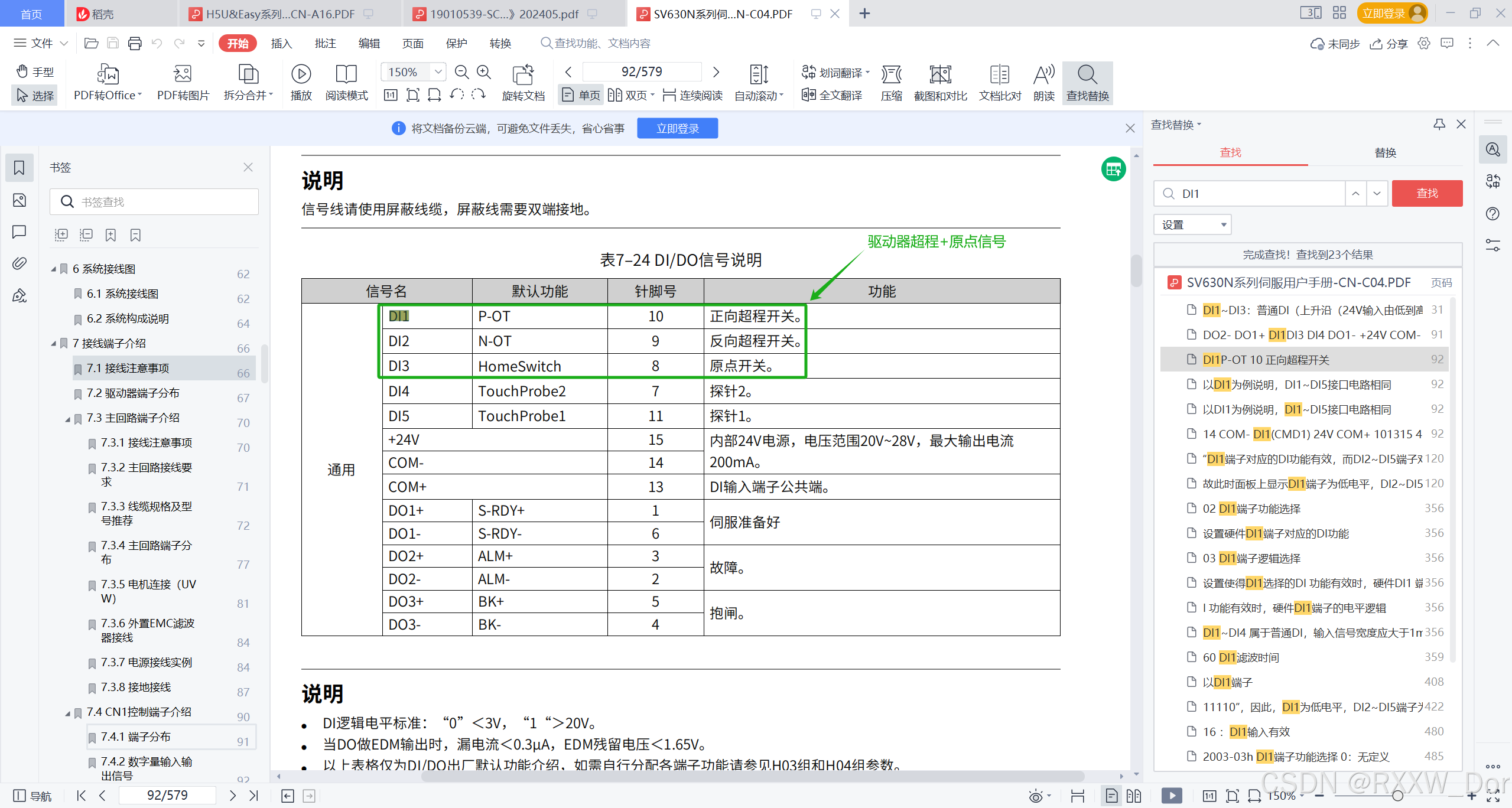This screenshot has width=1512, height=808.
Task: Adjust the zoom slider in status bar
Action: click(1397, 796)
